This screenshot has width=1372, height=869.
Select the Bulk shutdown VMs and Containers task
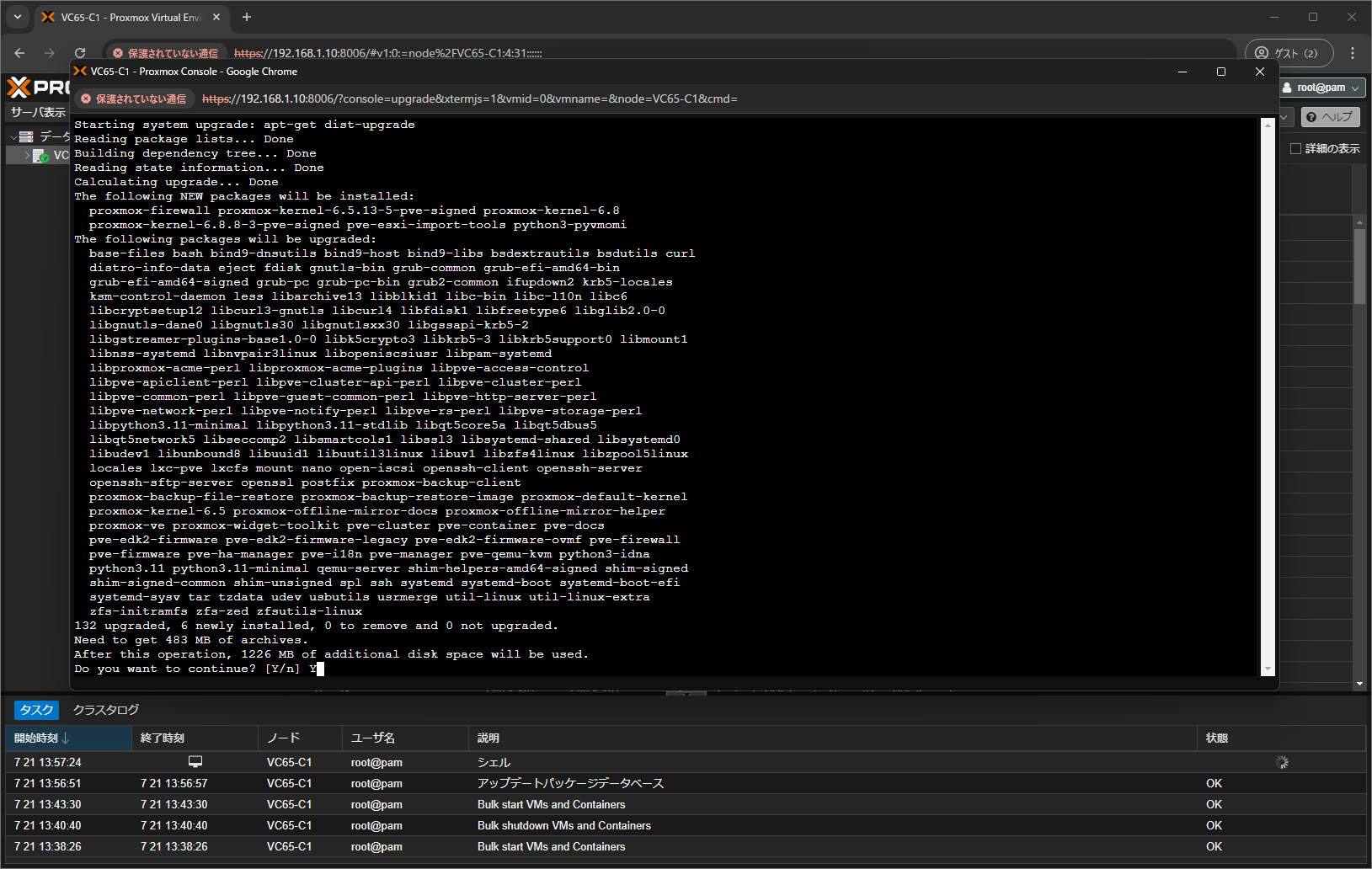(x=563, y=825)
